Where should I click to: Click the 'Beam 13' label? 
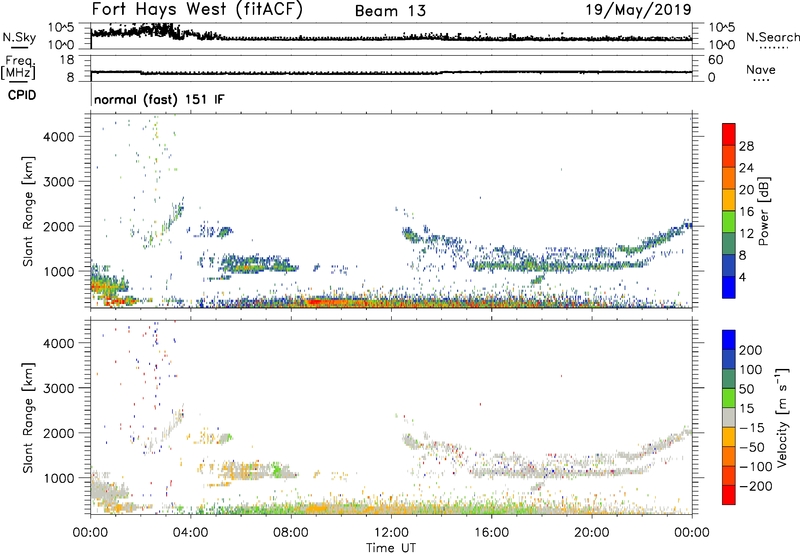coord(390,11)
